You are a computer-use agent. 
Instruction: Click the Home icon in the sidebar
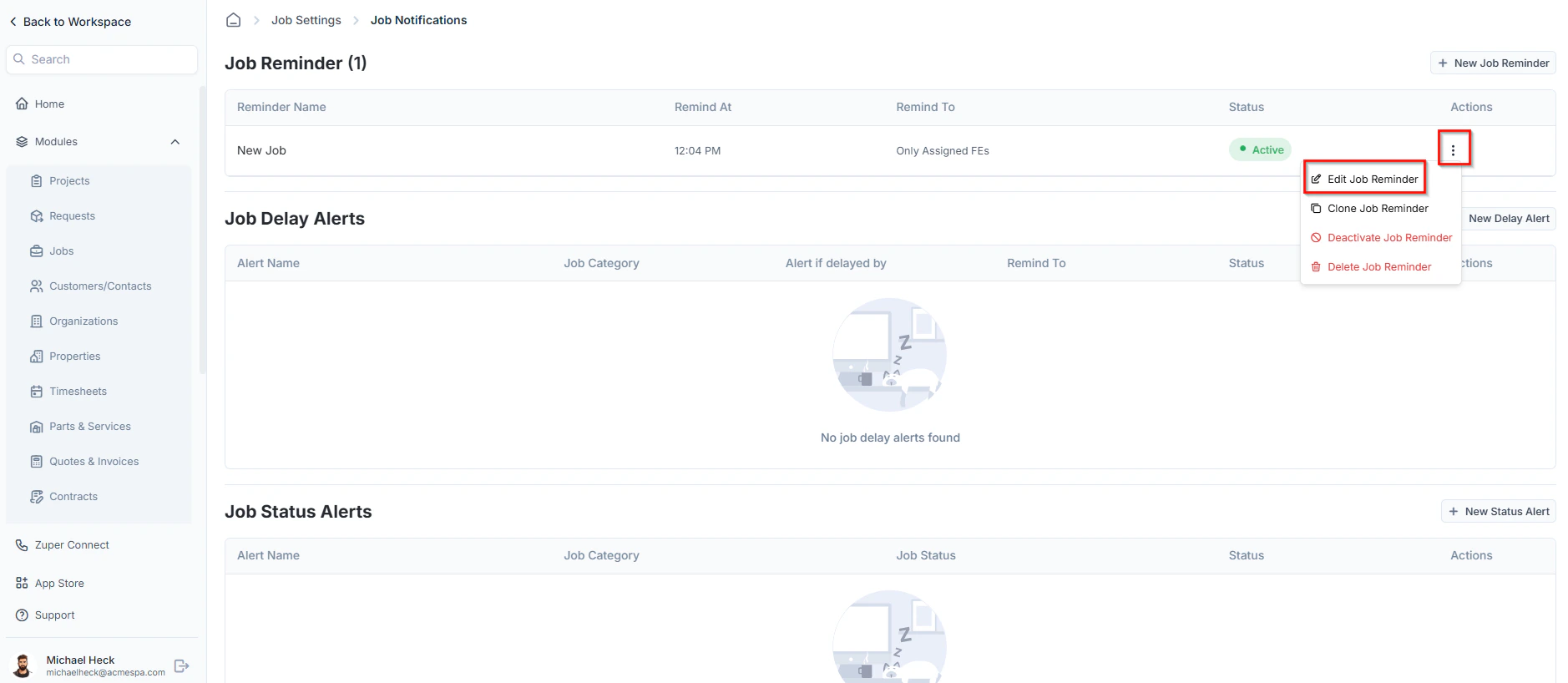22,104
